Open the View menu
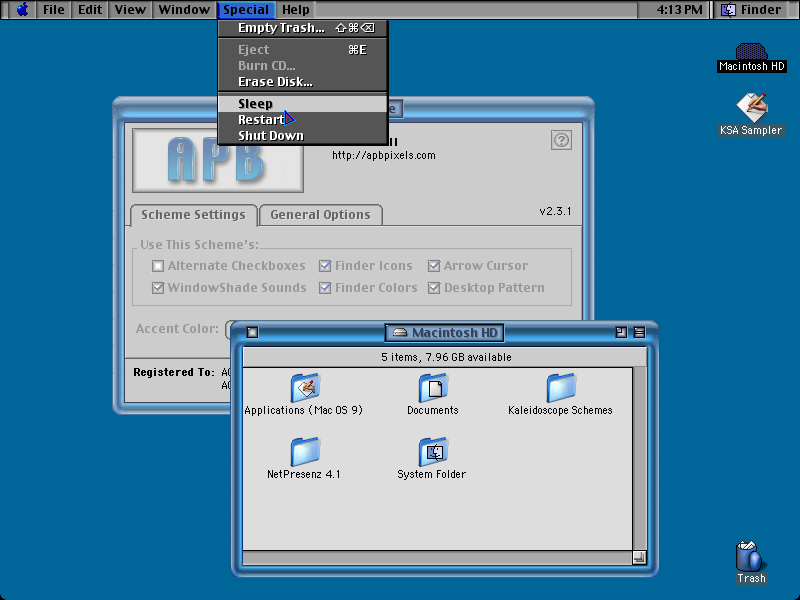 pyautogui.click(x=130, y=10)
